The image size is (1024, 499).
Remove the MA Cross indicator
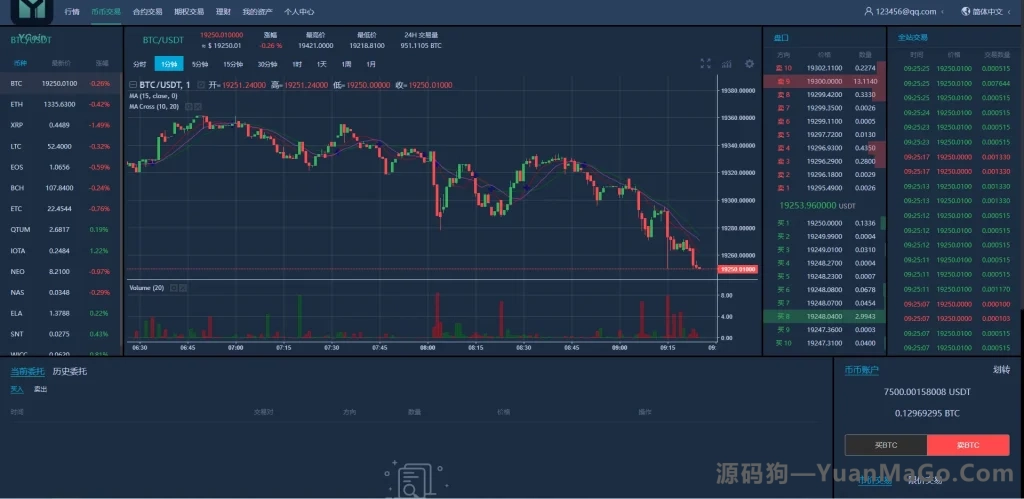click(198, 106)
